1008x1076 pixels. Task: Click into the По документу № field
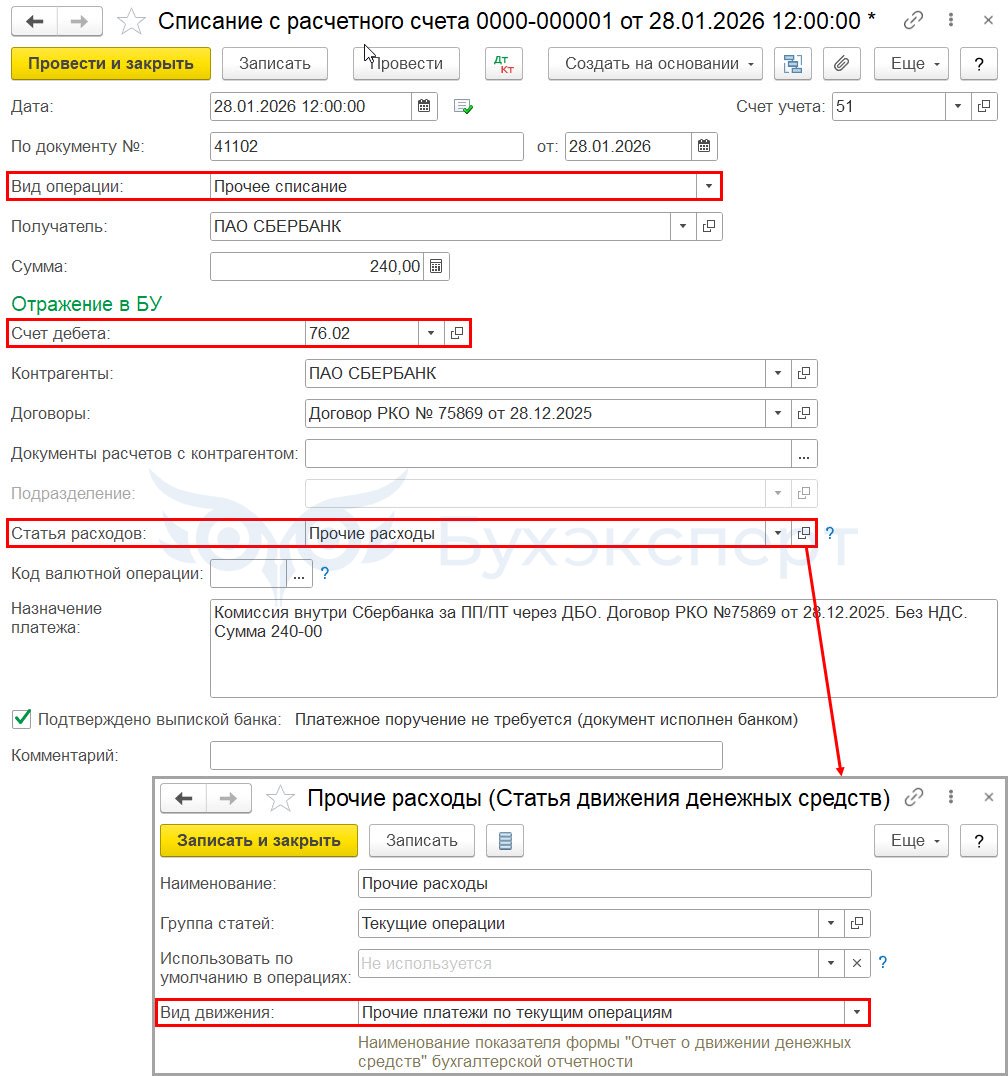click(x=366, y=146)
